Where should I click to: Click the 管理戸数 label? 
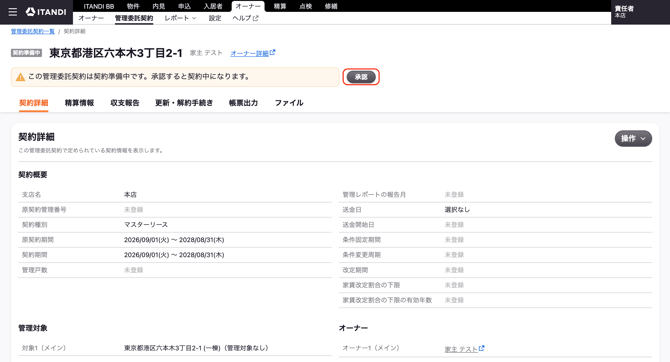[35, 270]
